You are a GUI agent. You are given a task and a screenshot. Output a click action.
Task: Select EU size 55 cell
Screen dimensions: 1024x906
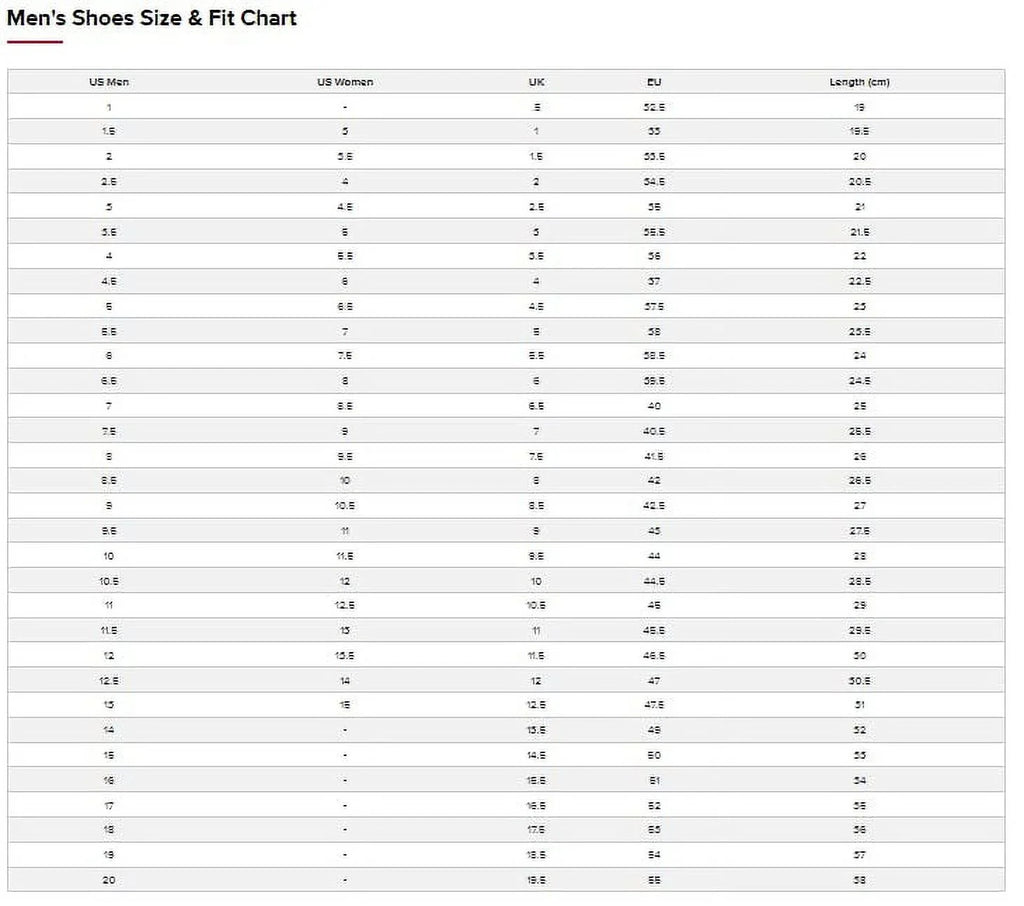(x=654, y=881)
